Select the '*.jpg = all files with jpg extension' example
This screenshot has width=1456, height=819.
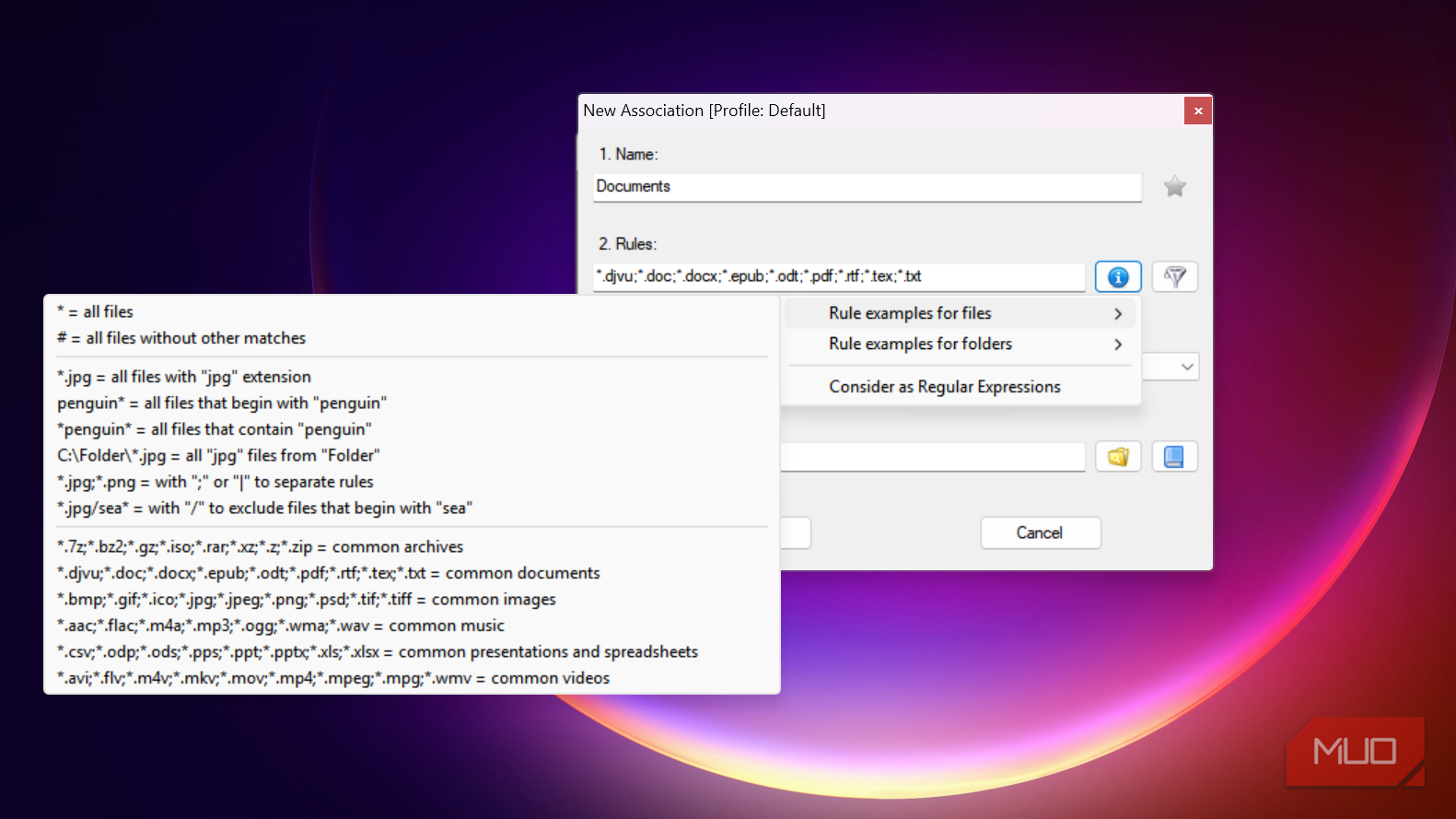pyautogui.click(x=412, y=377)
